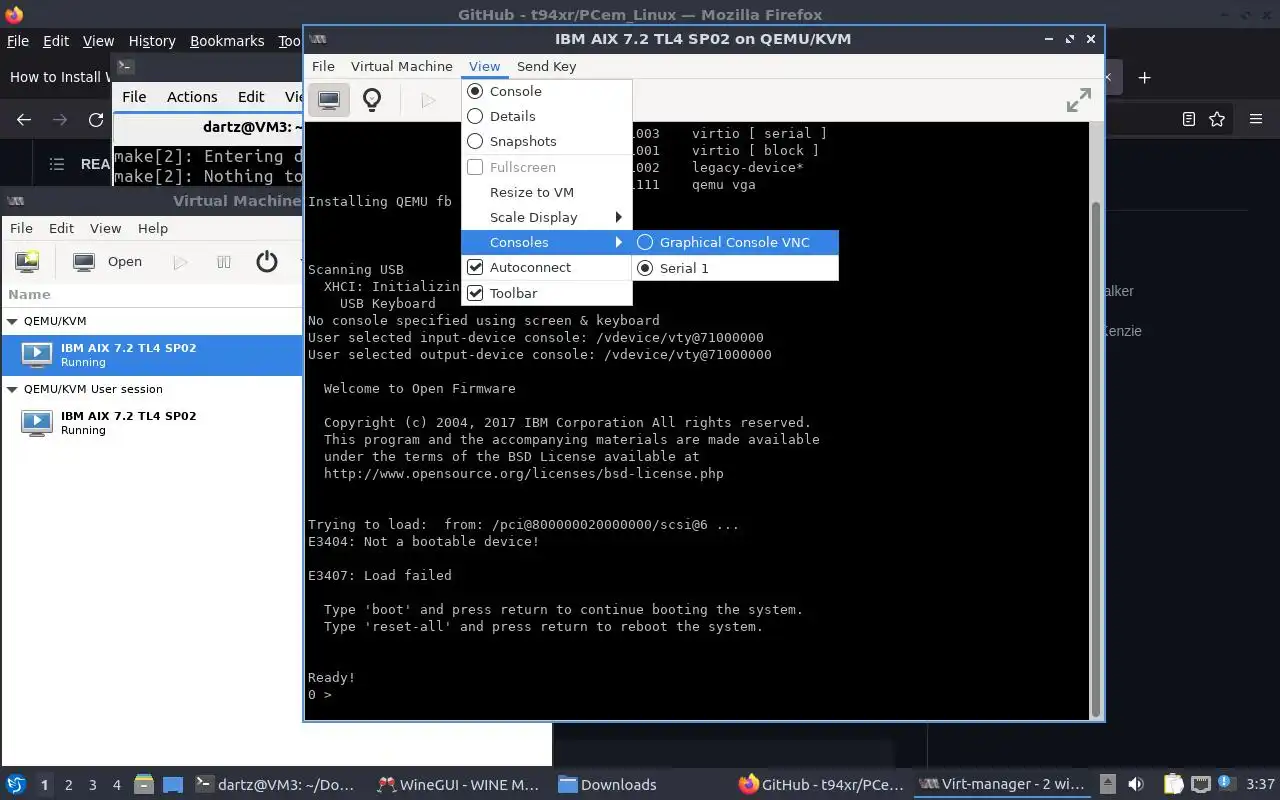This screenshot has width=1280, height=800.
Task: Click the file manager drawer icon in taskbar
Action: pos(143,784)
